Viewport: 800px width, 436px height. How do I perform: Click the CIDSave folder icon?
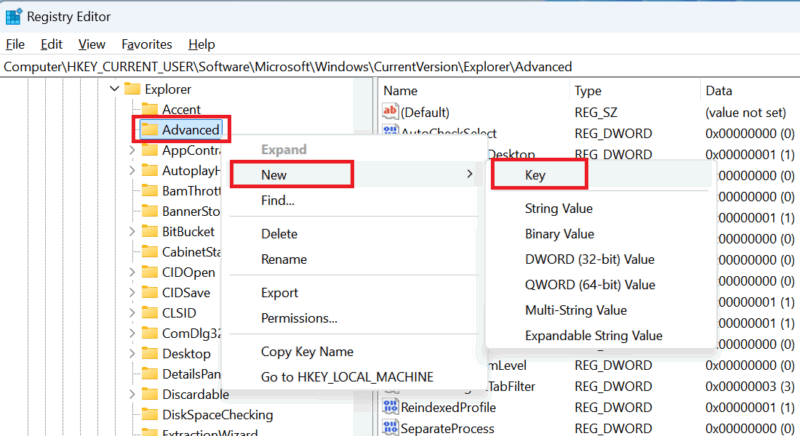pyautogui.click(x=149, y=293)
